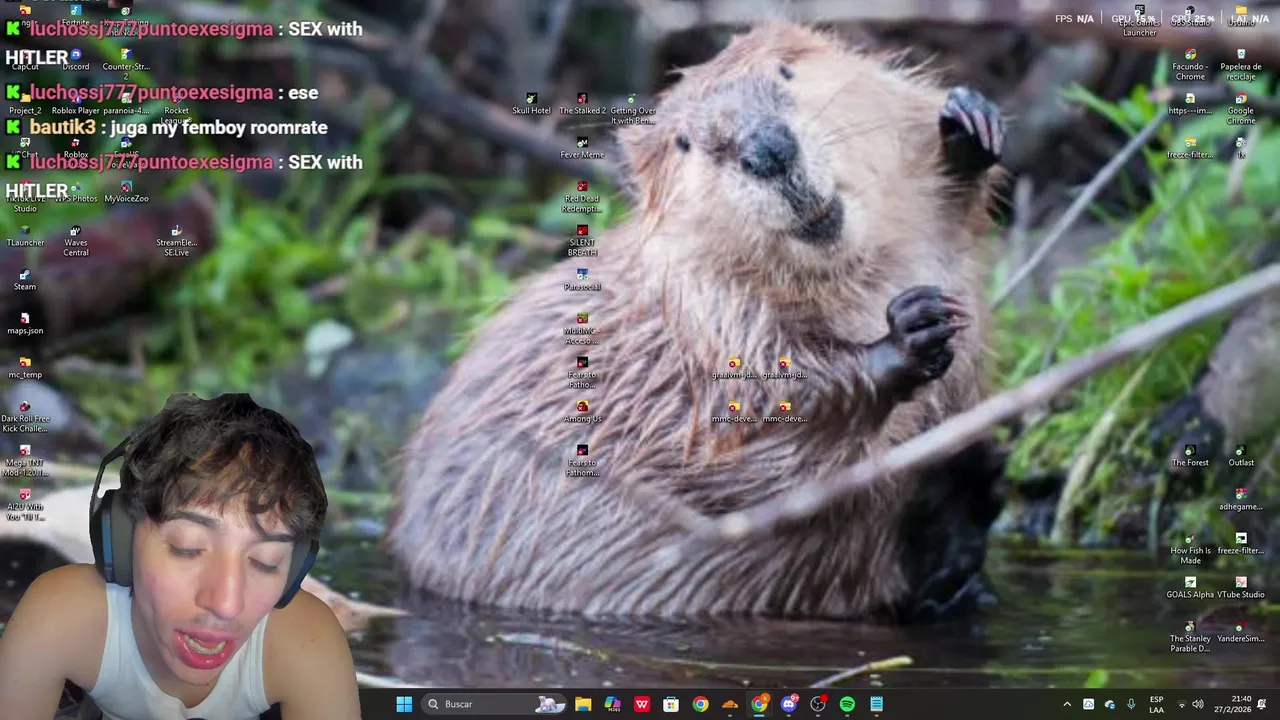Open the Notepad taskbar icon
This screenshot has width=1280, height=720.
click(877, 704)
